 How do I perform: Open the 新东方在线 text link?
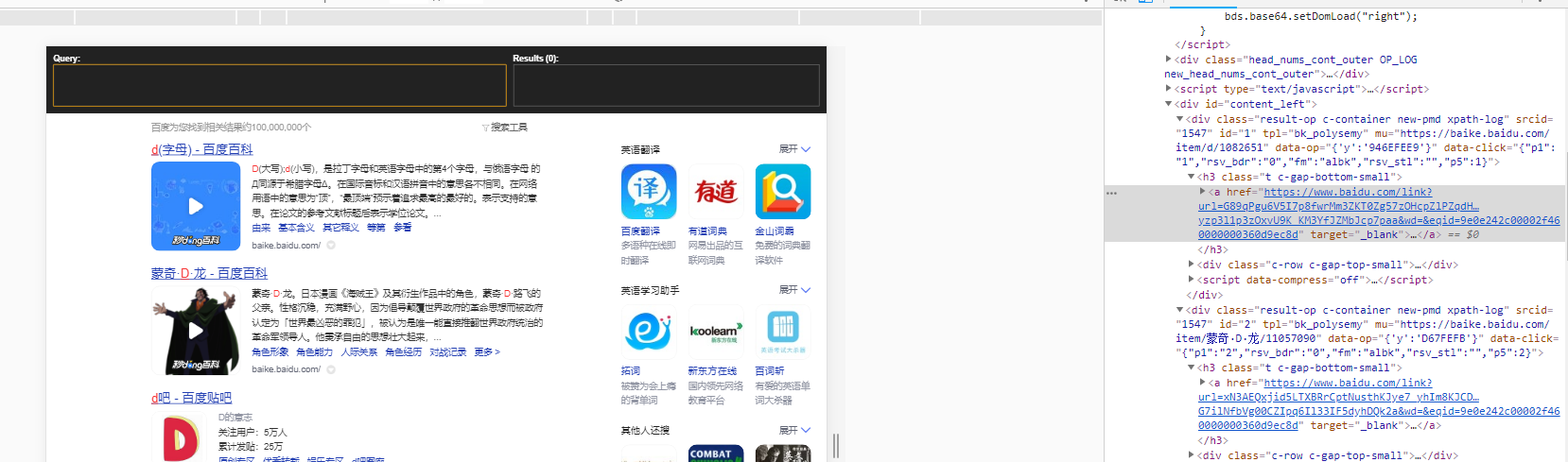click(712, 371)
